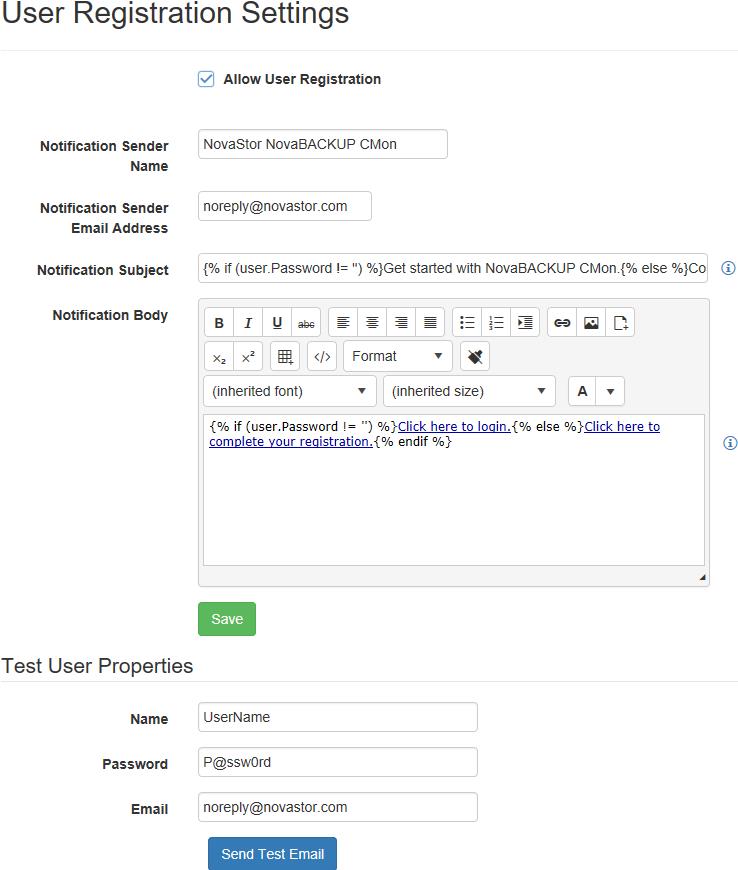This screenshot has height=870, width=738.
Task: Focus the Notification Subject field
Action: pos(453,269)
